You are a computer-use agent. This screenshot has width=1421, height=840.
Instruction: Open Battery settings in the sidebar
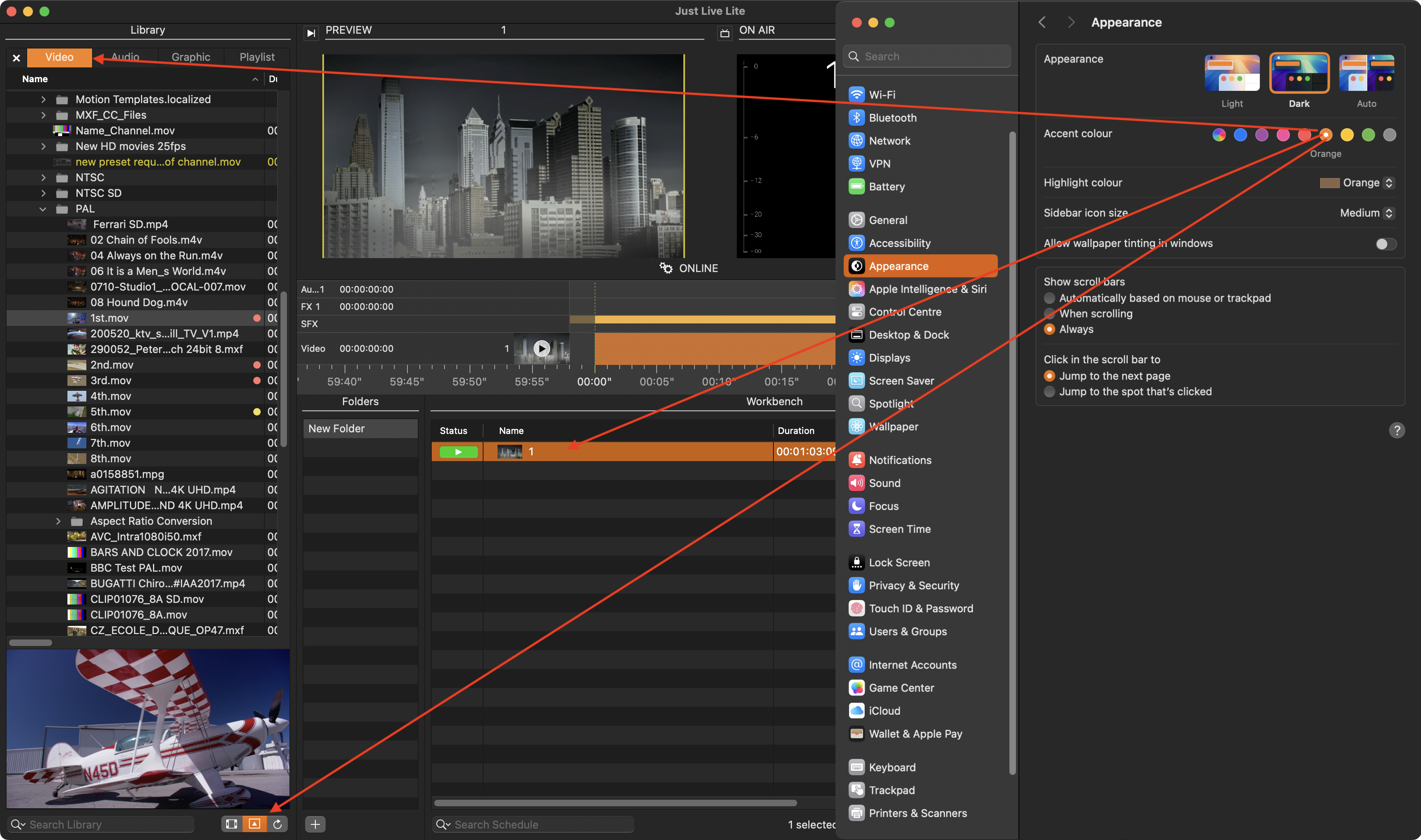click(920, 186)
